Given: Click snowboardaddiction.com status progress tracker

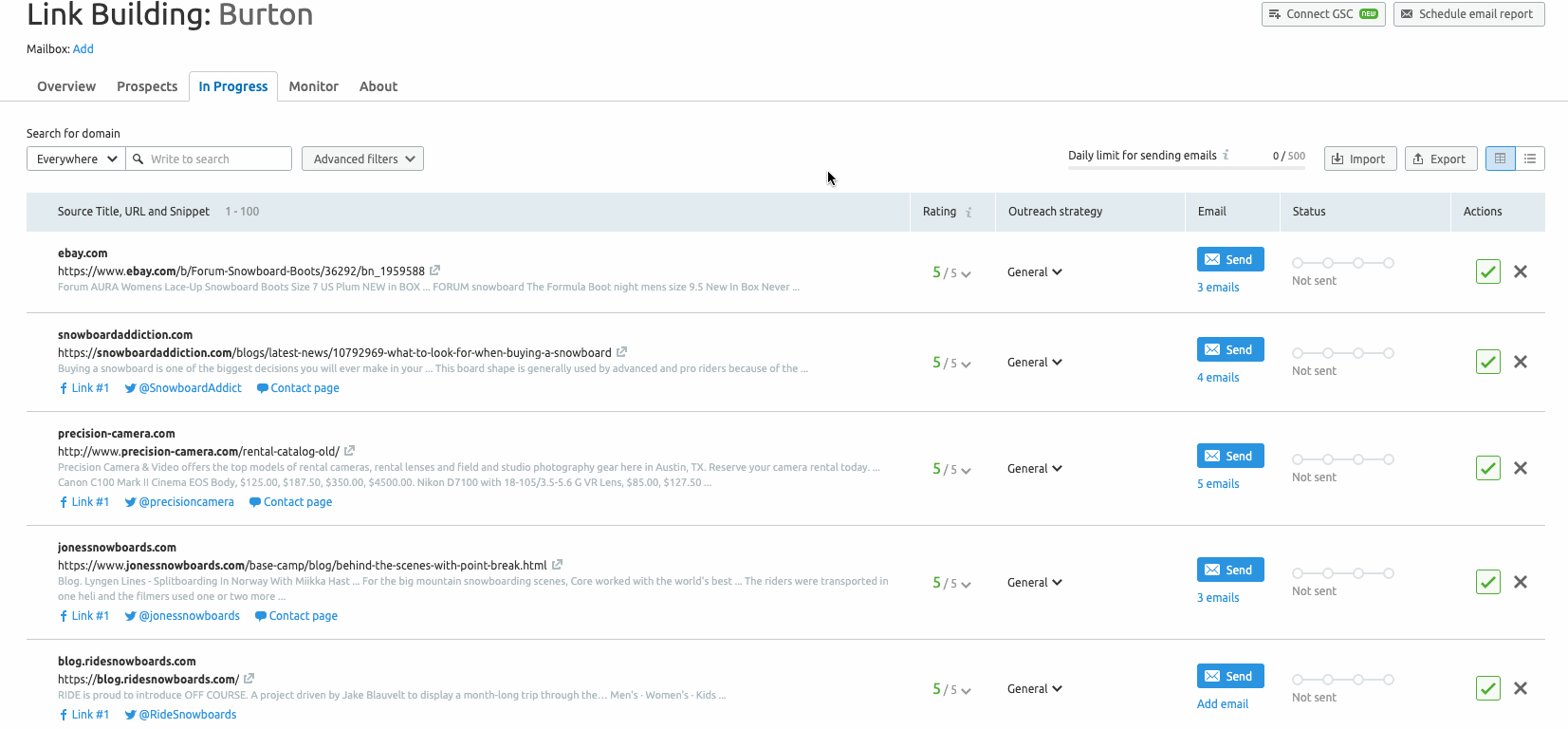Looking at the screenshot, I should (1343, 353).
